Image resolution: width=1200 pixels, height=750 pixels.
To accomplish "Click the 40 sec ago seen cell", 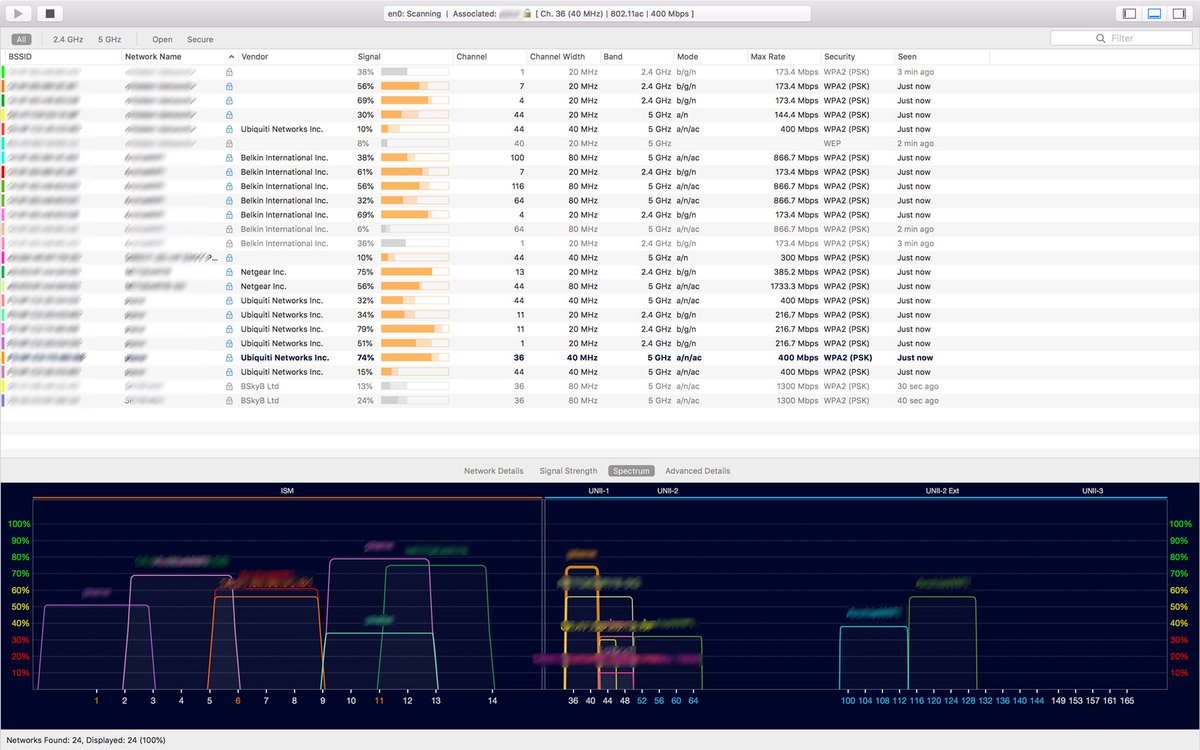I will point(918,400).
